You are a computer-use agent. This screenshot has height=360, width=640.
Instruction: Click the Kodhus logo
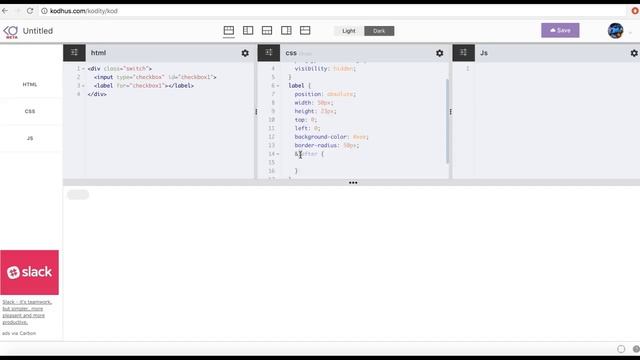(x=11, y=32)
